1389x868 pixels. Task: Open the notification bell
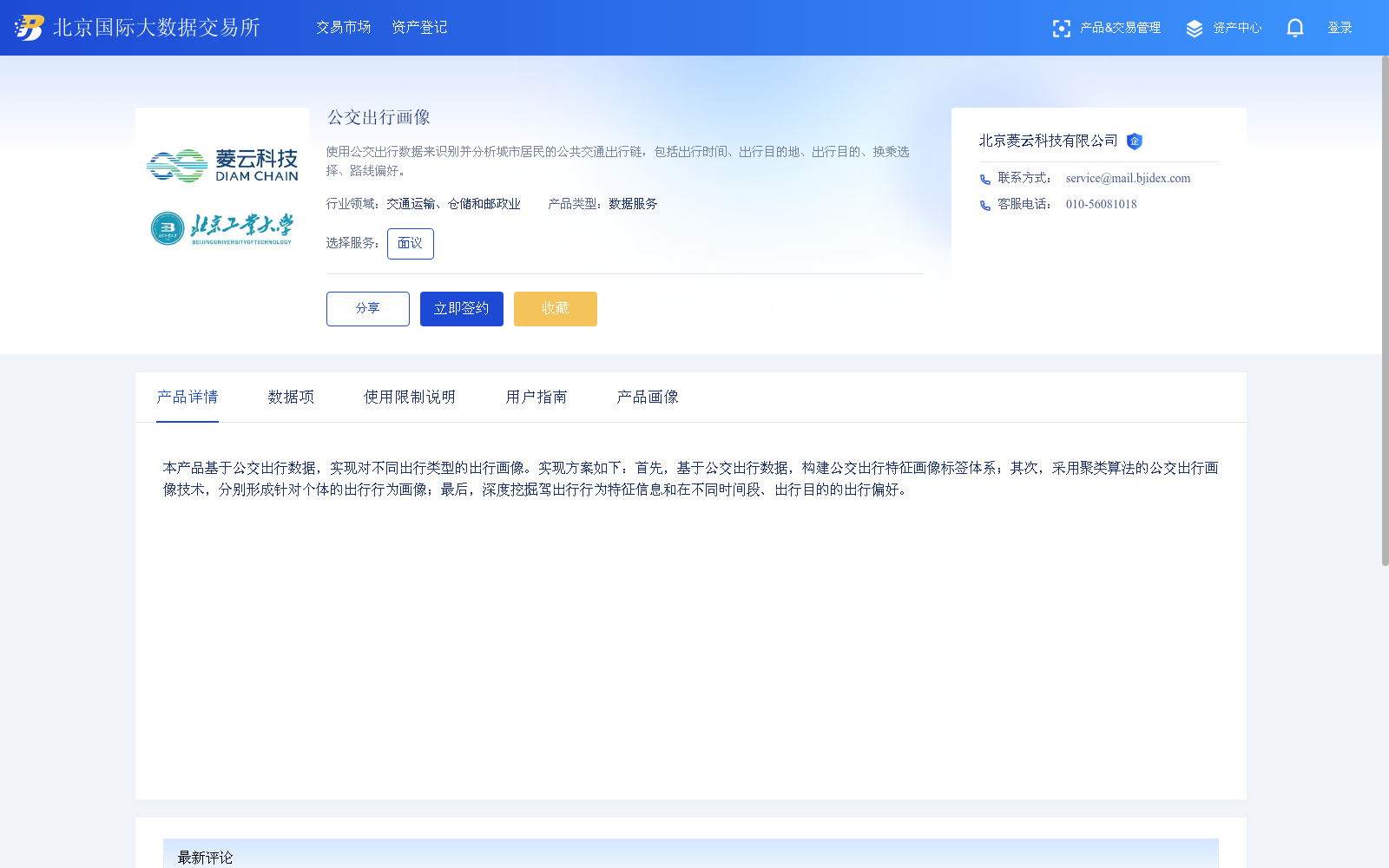pyautogui.click(x=1295, y=28)
